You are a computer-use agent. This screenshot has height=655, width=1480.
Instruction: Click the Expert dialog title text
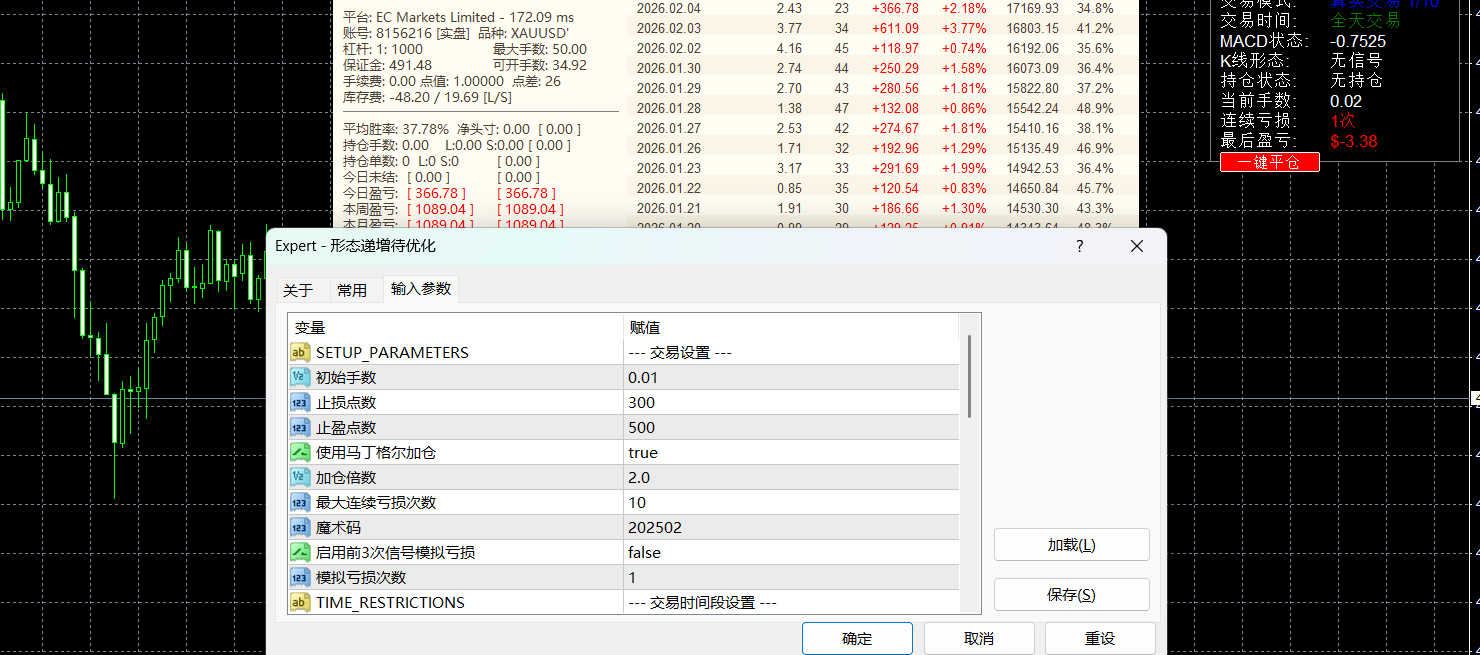point(355,246)
